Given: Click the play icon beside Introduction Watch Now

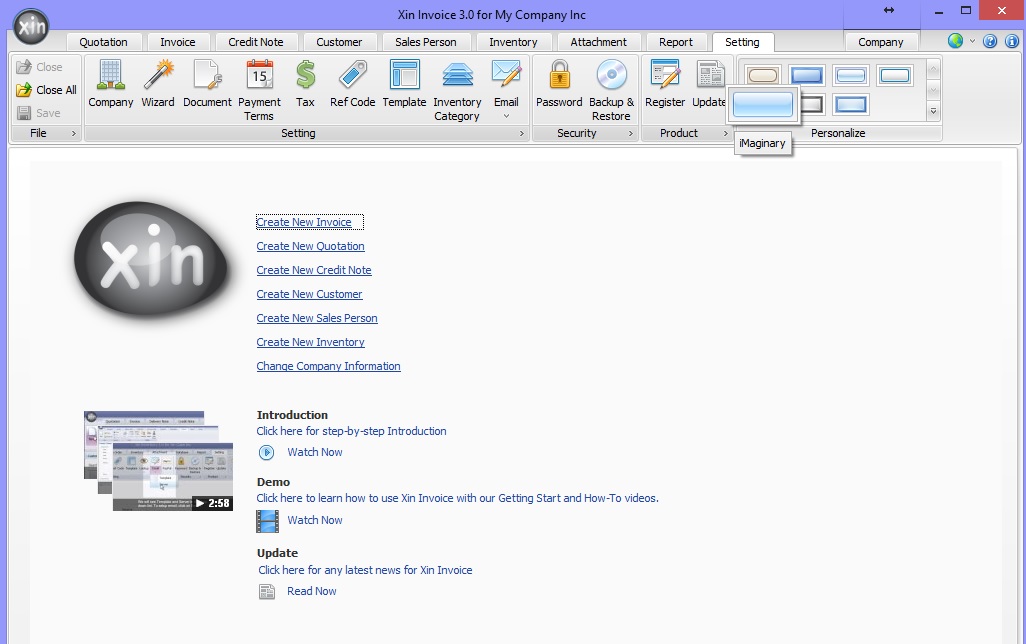Looking at the screenshot, I should point(266,452).
